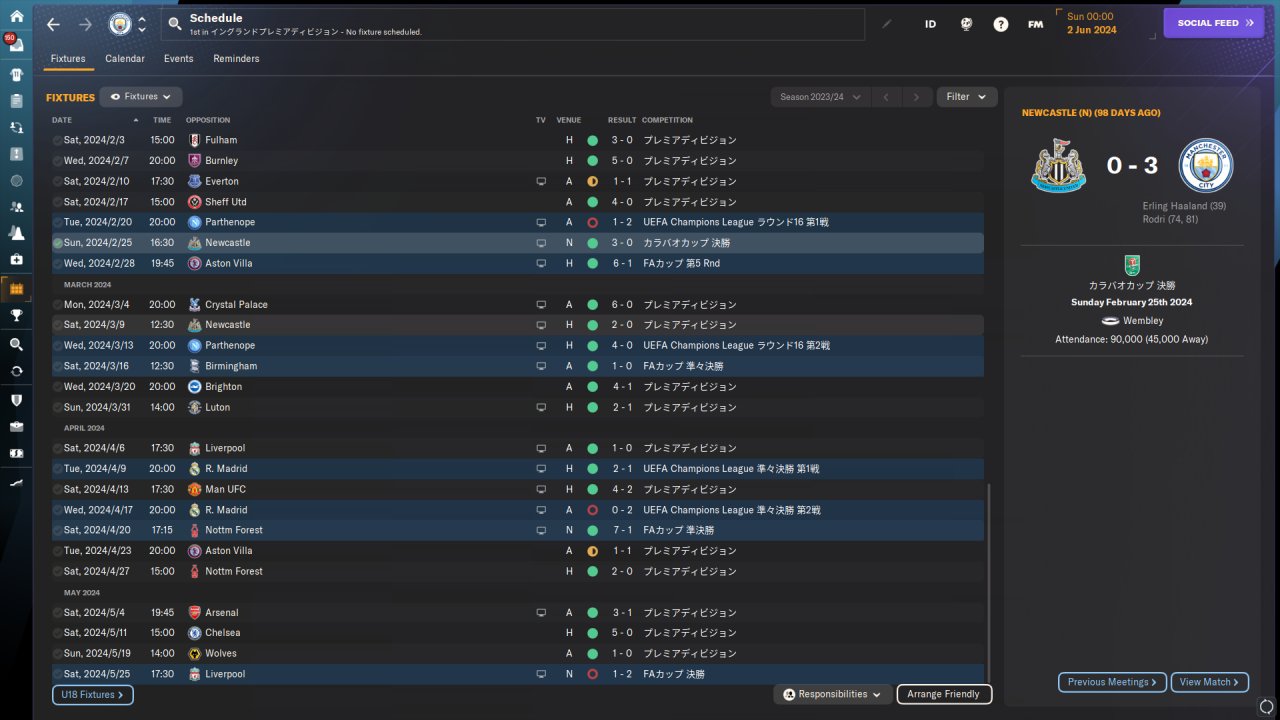This screenshot has width=1280, height=720.
Task: Click the U18 Fixtures button
Action: 93,695
